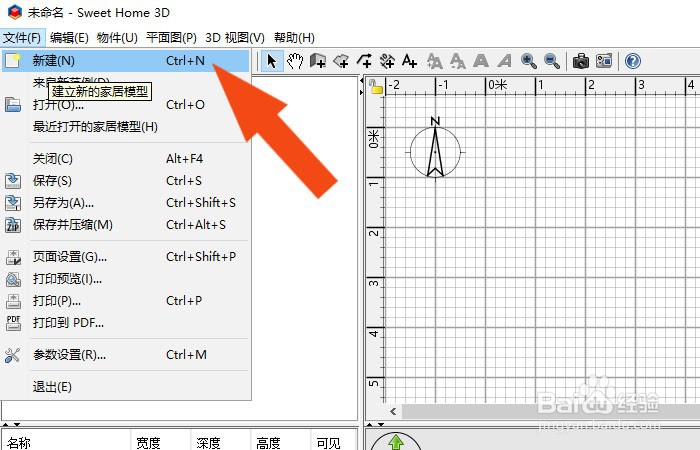Choose 关闭(C) menu entry
The image size is (700, 450).
click(125, 158)
